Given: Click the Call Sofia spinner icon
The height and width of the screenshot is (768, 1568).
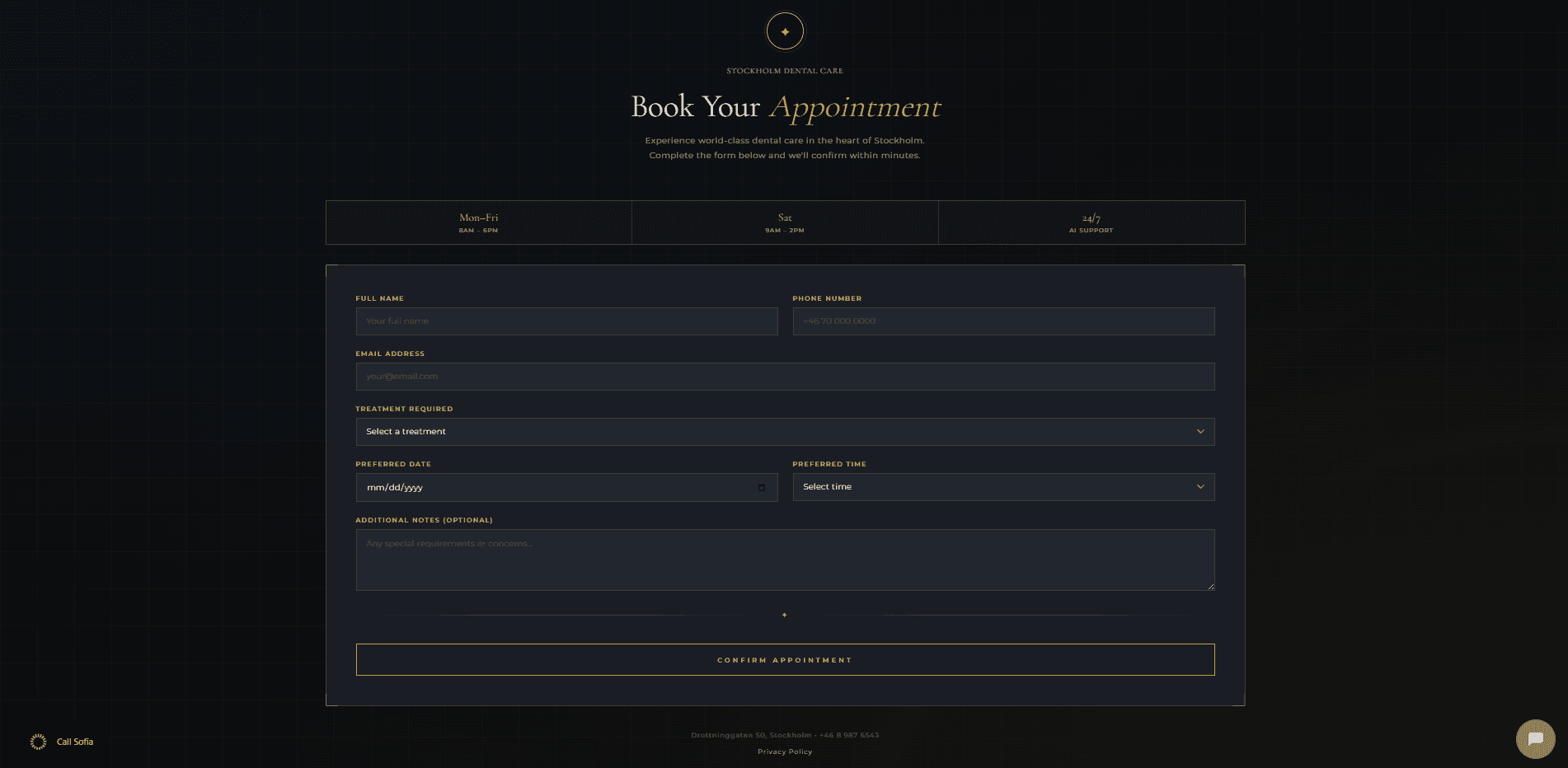Looking at the screenshot, I should 38,742.
